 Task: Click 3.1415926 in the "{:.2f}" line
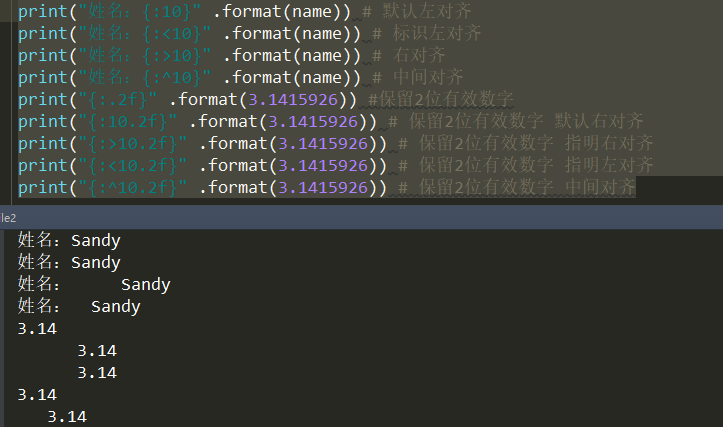click(301, 99)
